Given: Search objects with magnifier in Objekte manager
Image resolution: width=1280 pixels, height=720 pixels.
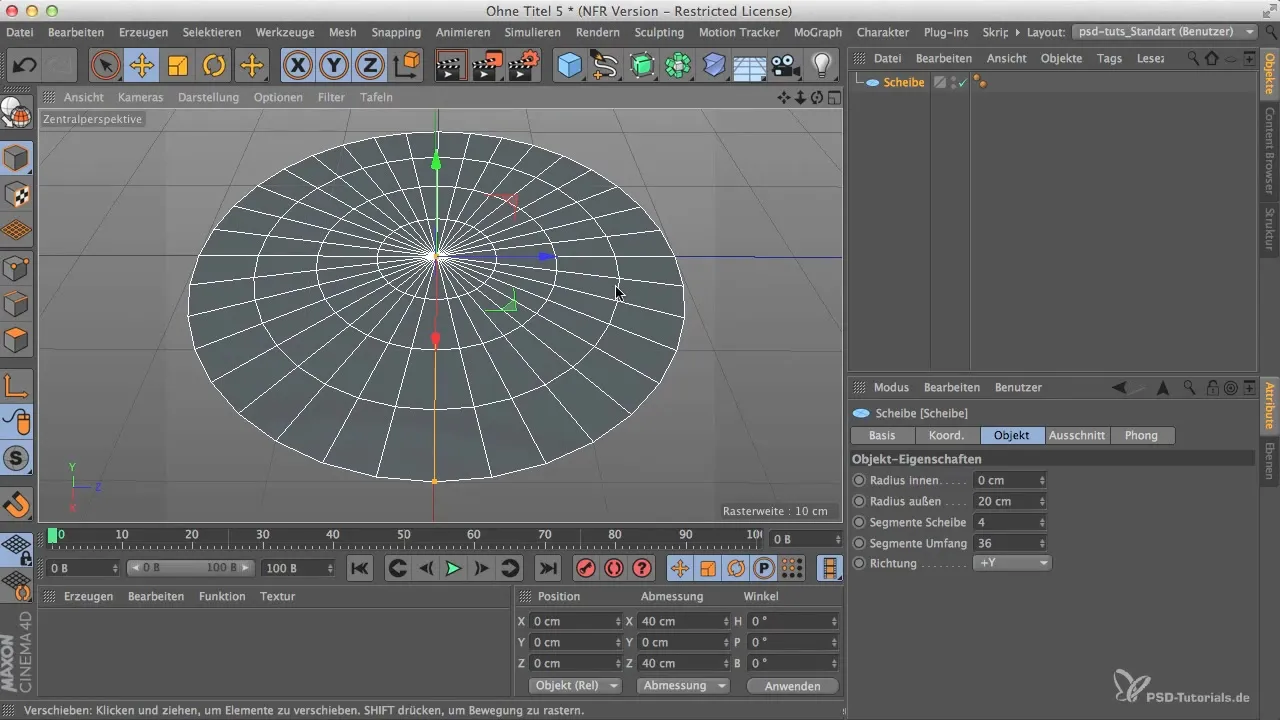Looking at the screenshot, I should point(1193,58).
